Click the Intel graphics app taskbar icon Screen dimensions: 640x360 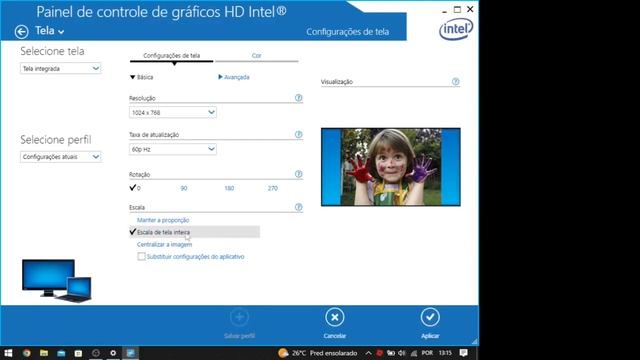click(x=131, y=353)
